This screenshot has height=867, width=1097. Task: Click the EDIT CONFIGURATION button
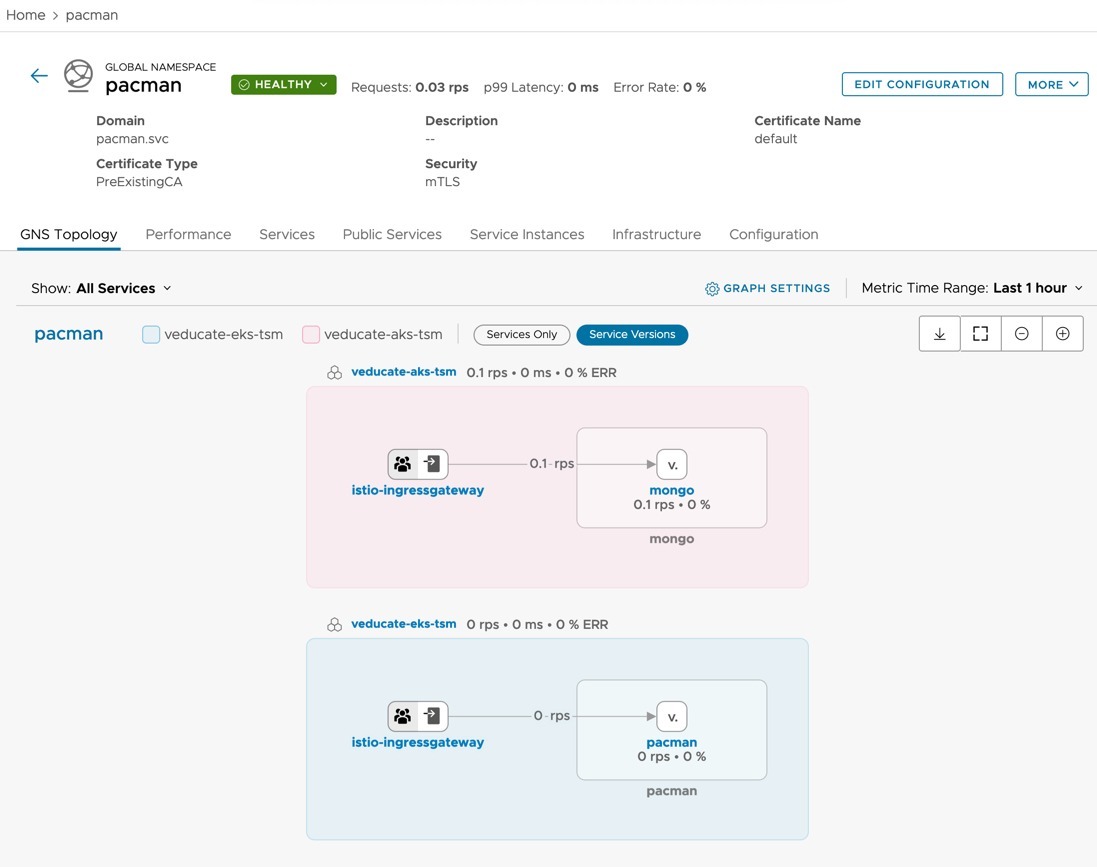tap(922, 84)
